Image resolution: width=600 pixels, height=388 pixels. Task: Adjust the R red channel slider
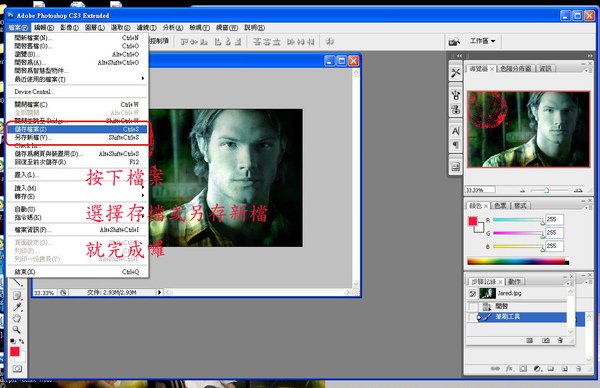[518, 220]
